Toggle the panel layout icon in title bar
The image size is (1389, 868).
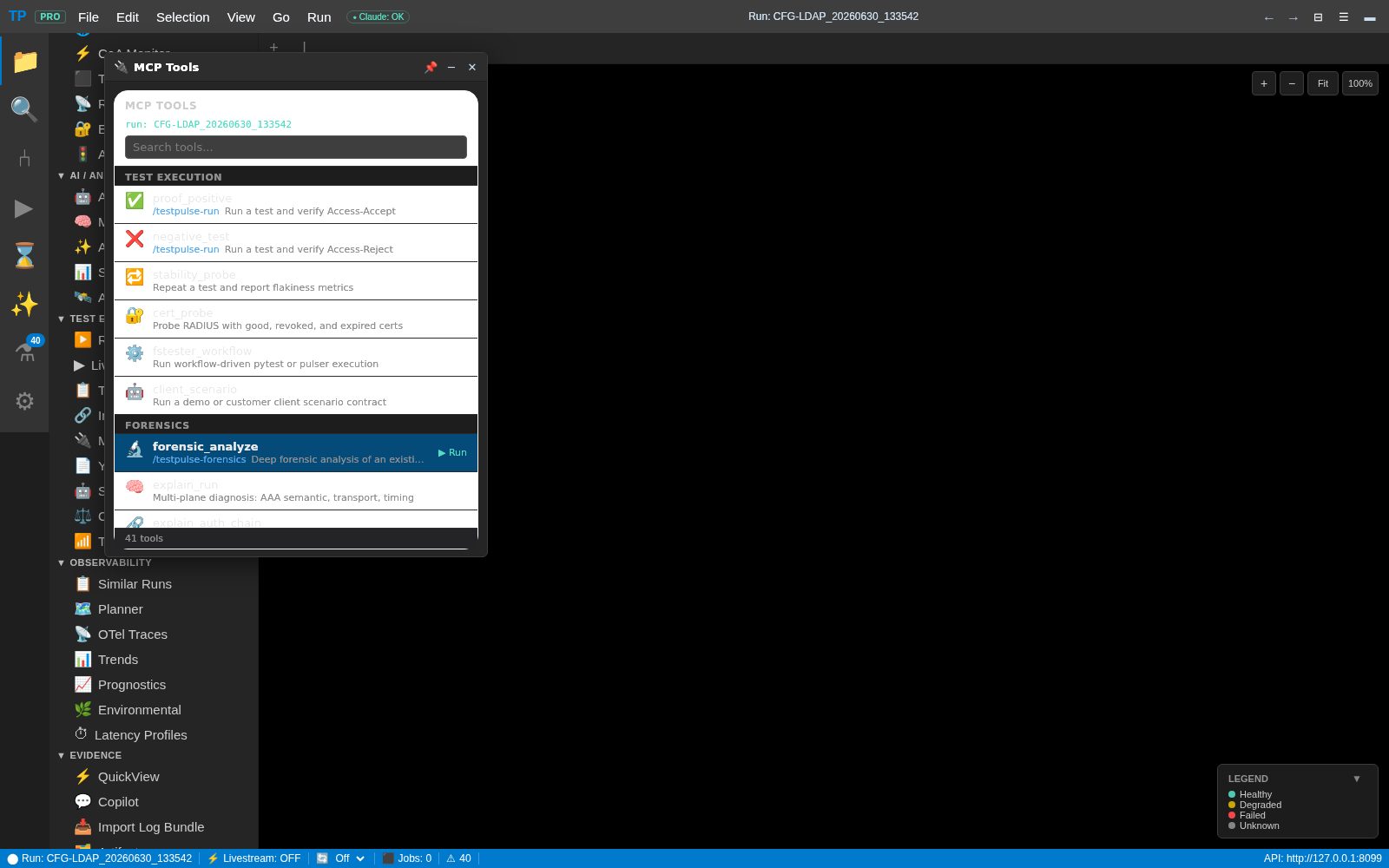(x=1318, y=17)
